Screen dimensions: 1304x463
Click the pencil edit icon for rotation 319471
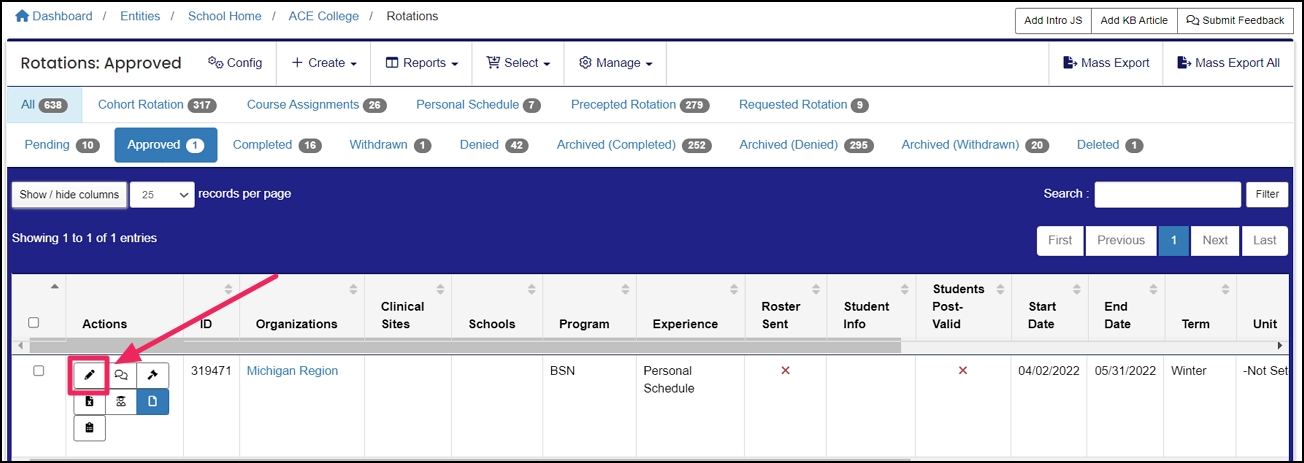[89, 375]
